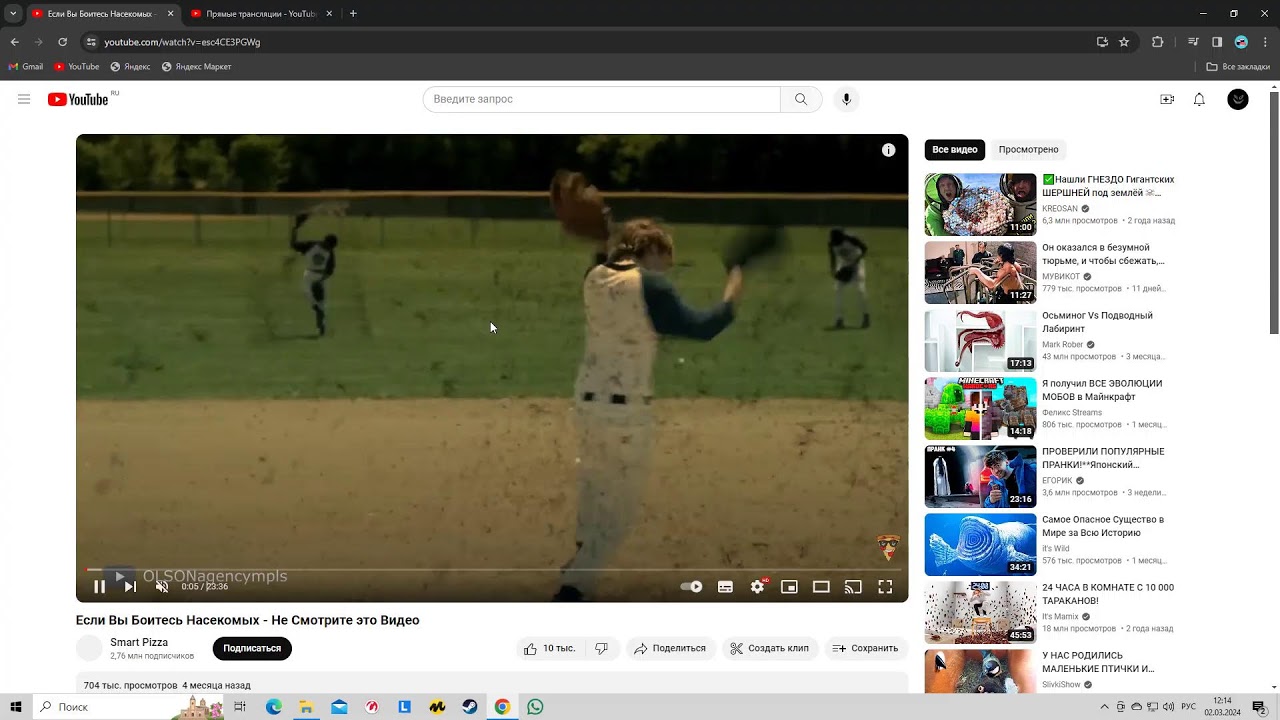Open the Gmail bookmark

point(26,67)
